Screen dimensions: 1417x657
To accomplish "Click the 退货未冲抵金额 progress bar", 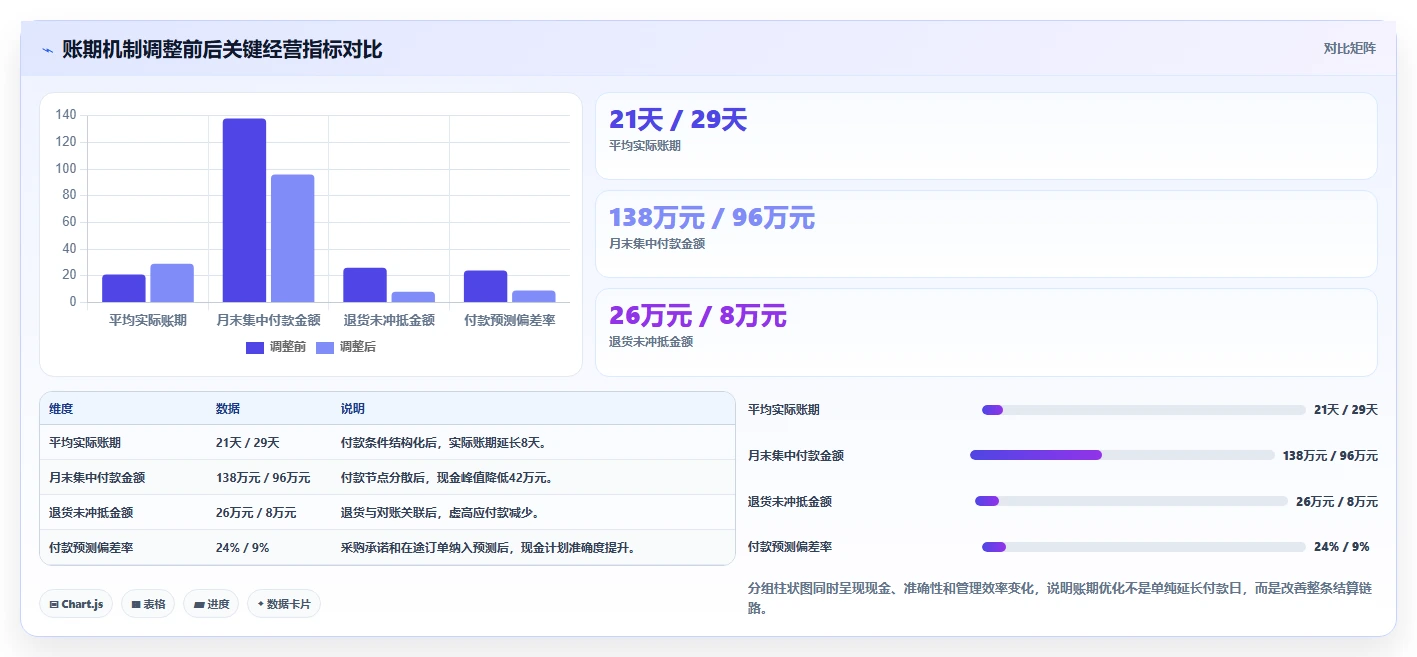I will pos(1131,501).
